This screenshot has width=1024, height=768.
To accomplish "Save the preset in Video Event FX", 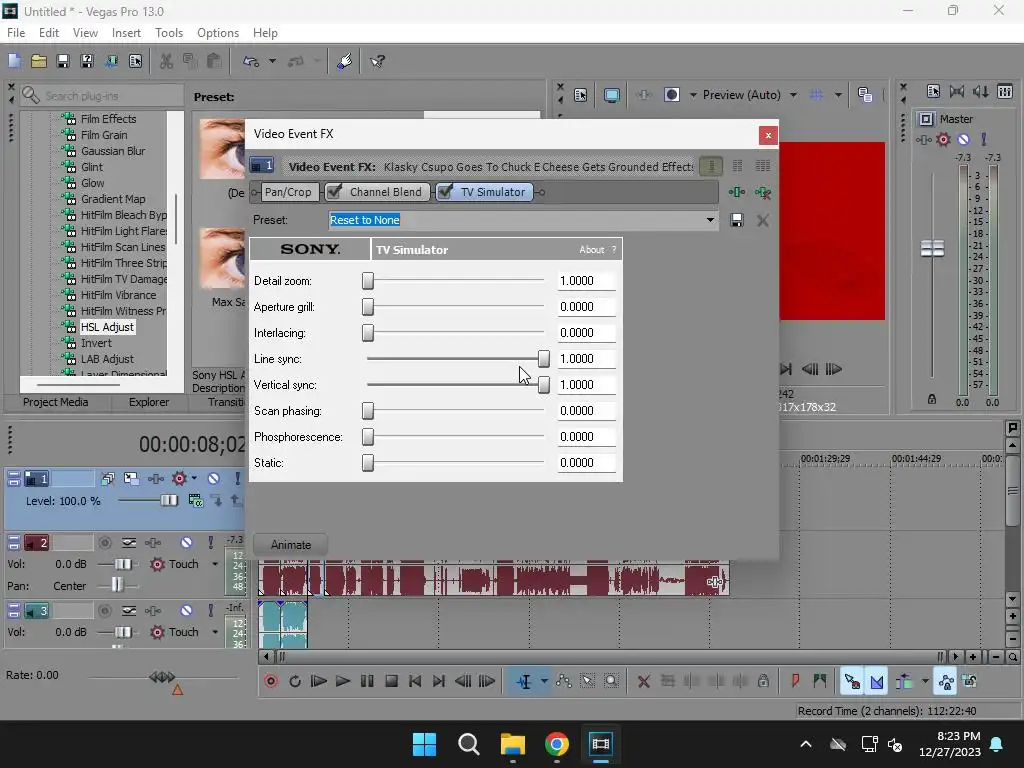I will click(x=737, y=220).
